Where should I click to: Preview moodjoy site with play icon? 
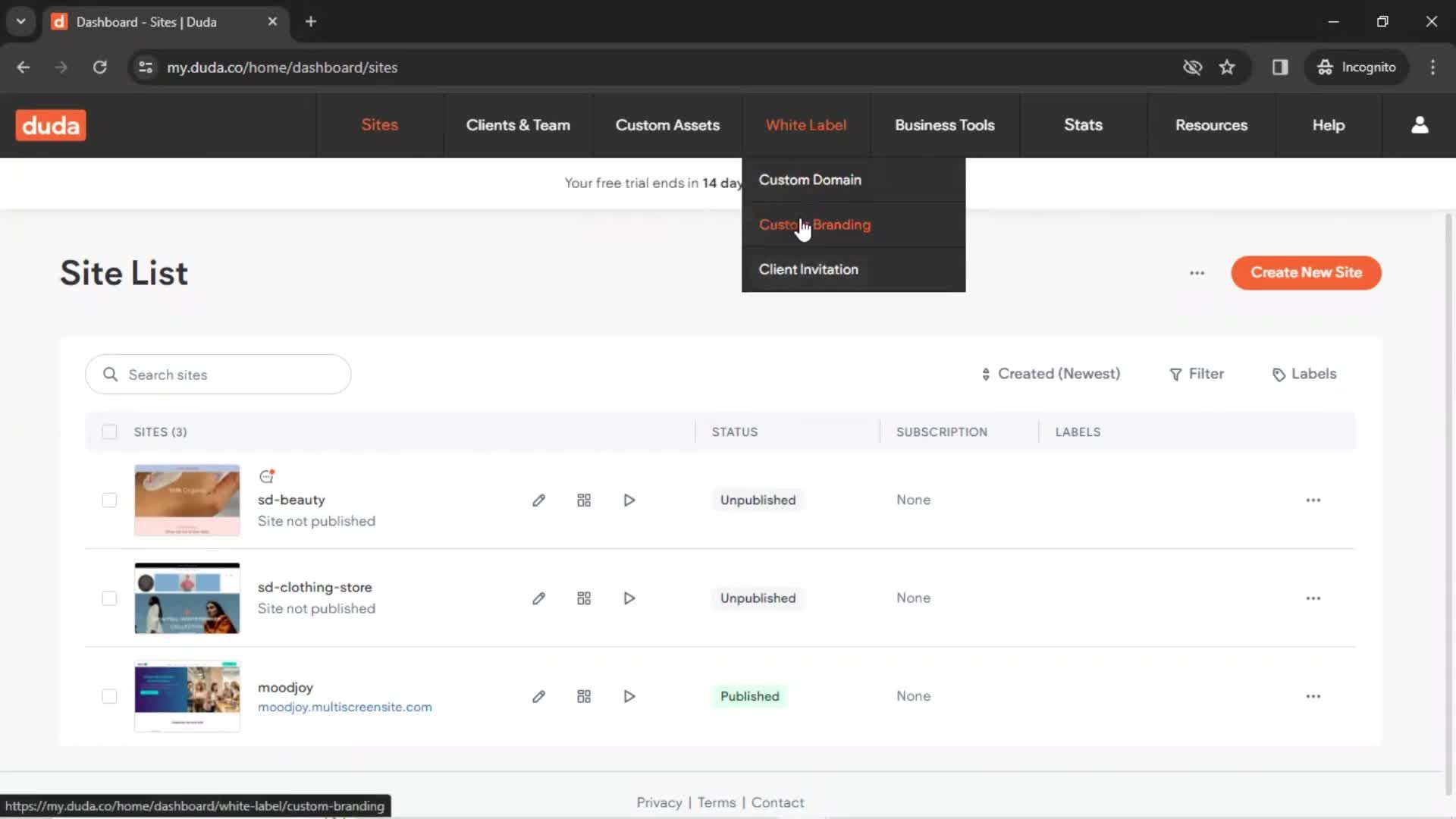point(629,696)
